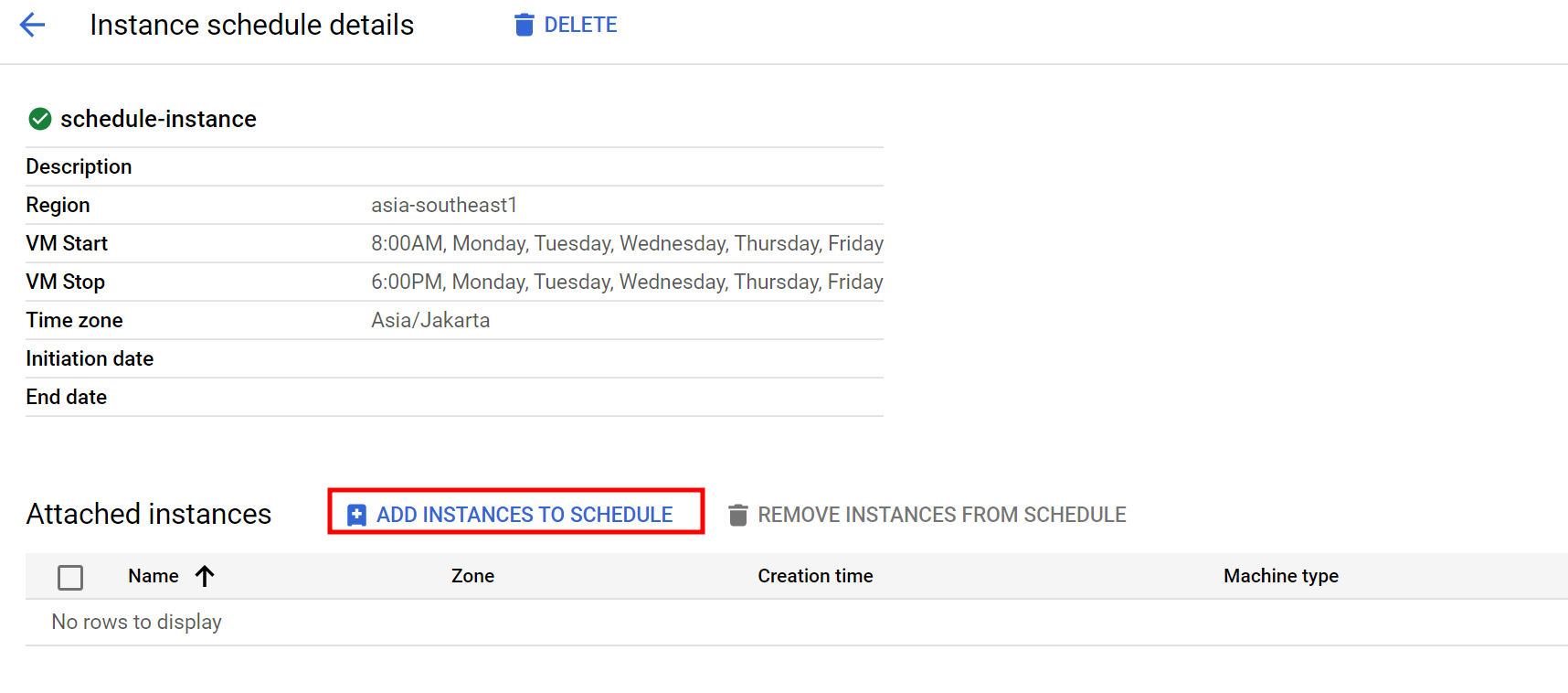Click the Creation time column header
The width and height of the screenshot is (1568, 693).
(815, 576)
